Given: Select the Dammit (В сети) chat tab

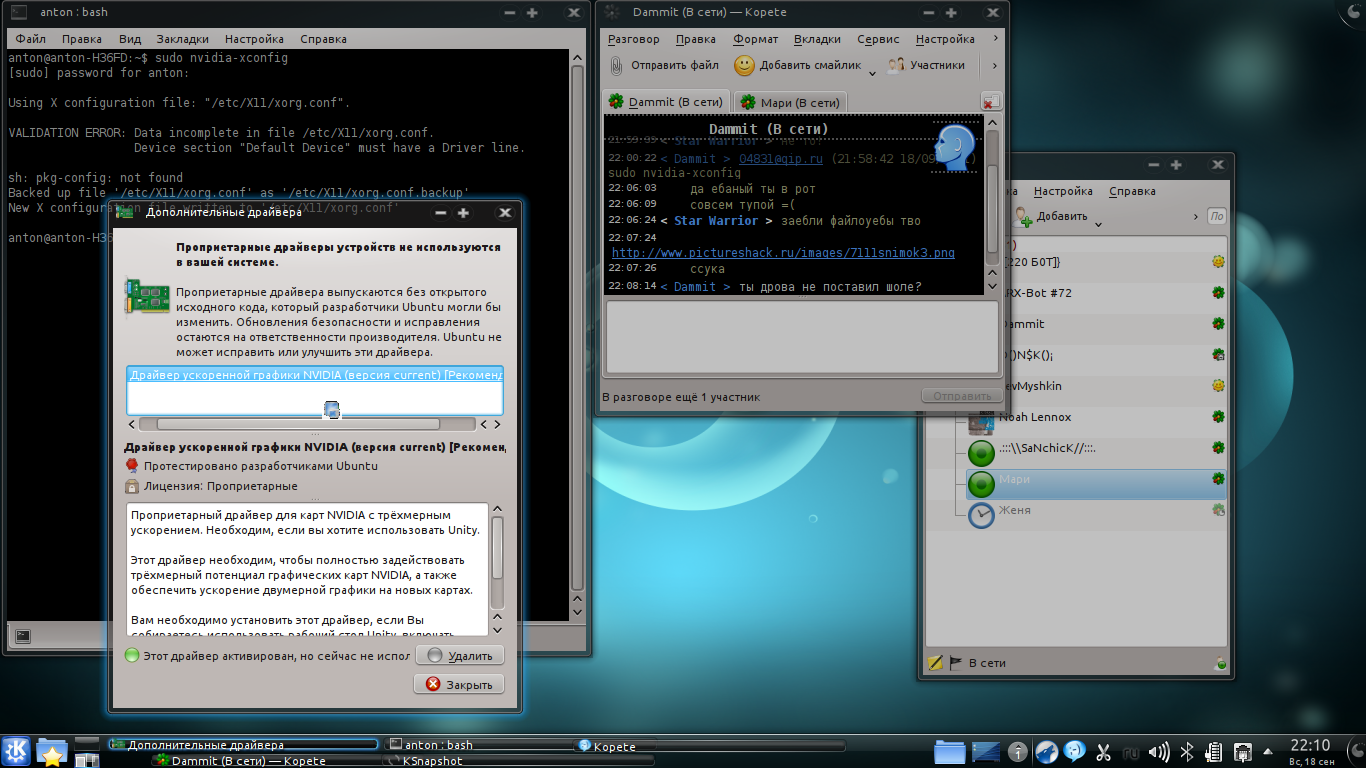Looking at the screenshot, I should [667, 102].
